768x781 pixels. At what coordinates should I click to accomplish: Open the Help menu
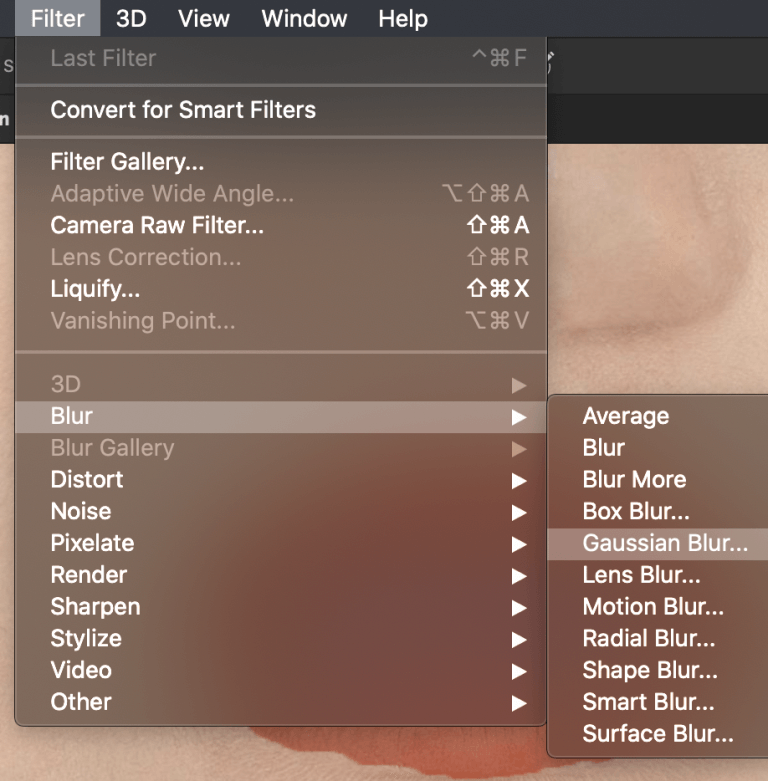pos(402,18)
